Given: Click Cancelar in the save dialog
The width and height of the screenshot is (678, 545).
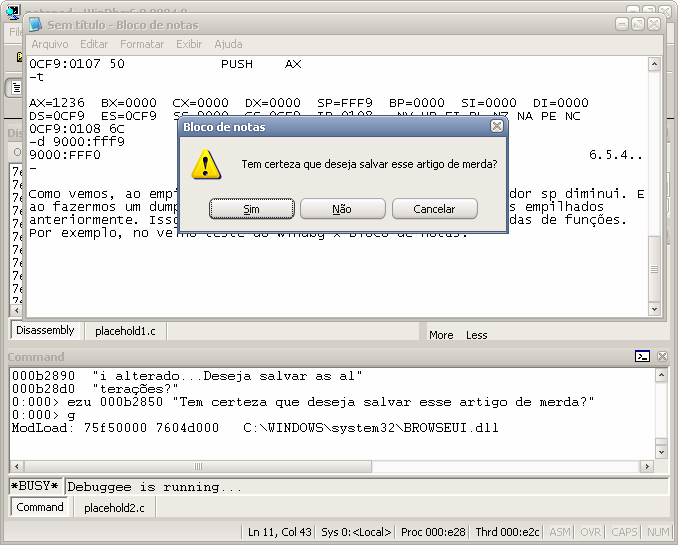Looking at the screenshot, I should (x=434, y=209).
